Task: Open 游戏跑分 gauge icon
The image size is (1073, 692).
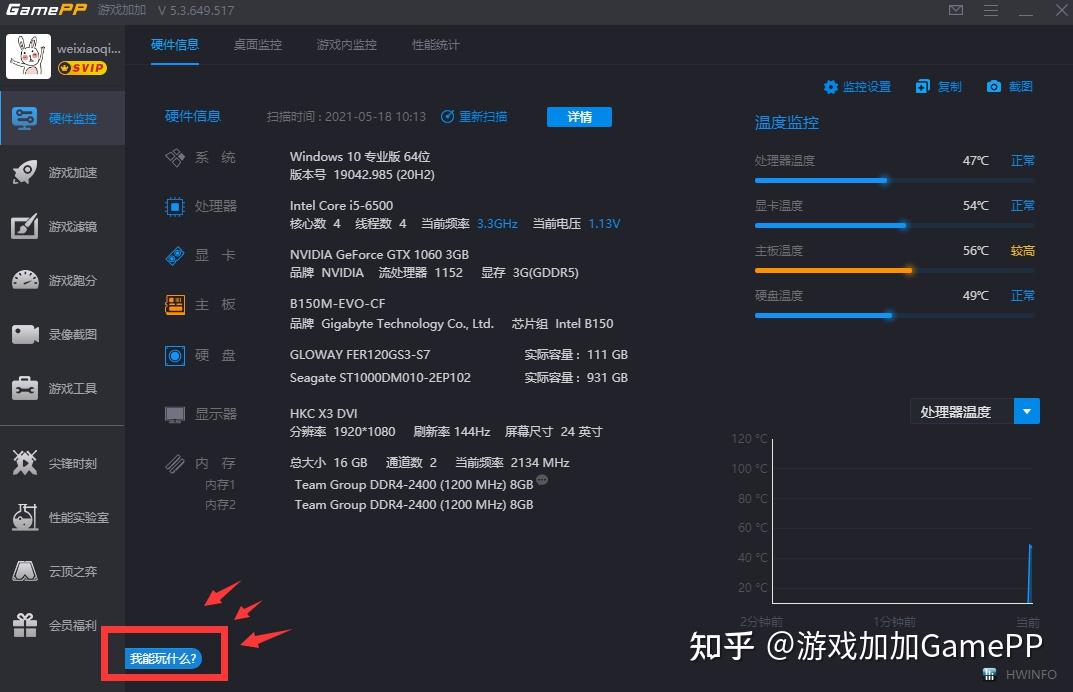Action: pos(25,280)
